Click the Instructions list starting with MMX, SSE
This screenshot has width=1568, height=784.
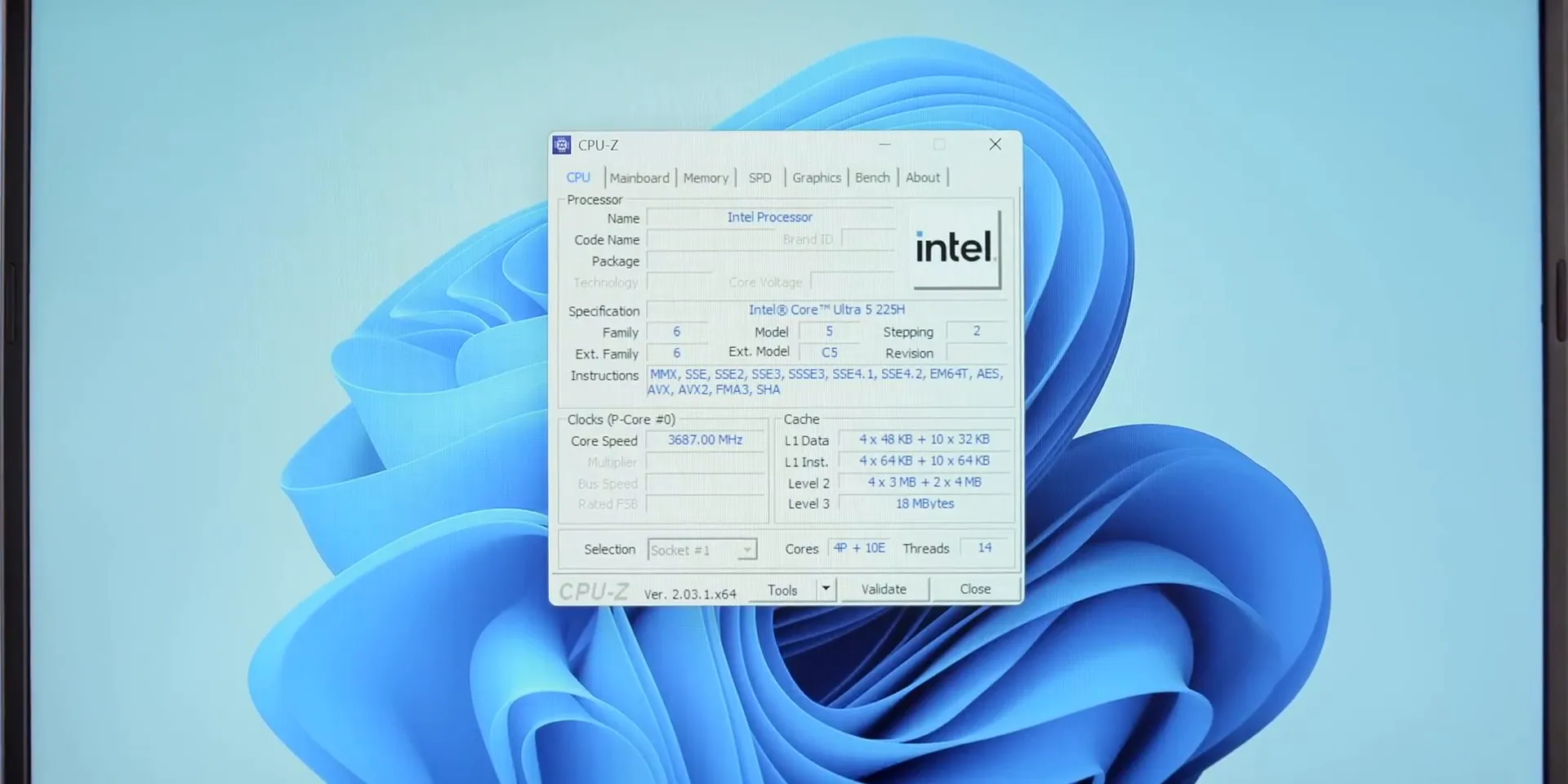coord(826,381)
